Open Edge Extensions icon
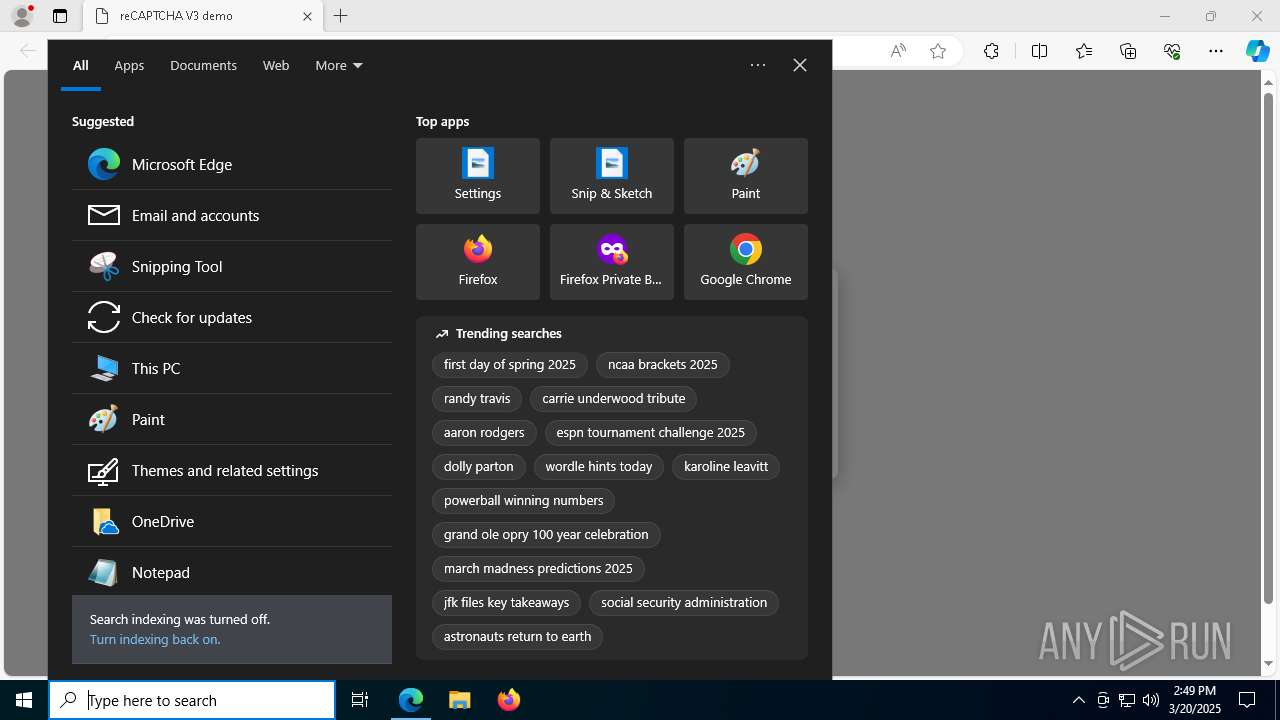The image size is (1280, 720). [x=991, y=51]
